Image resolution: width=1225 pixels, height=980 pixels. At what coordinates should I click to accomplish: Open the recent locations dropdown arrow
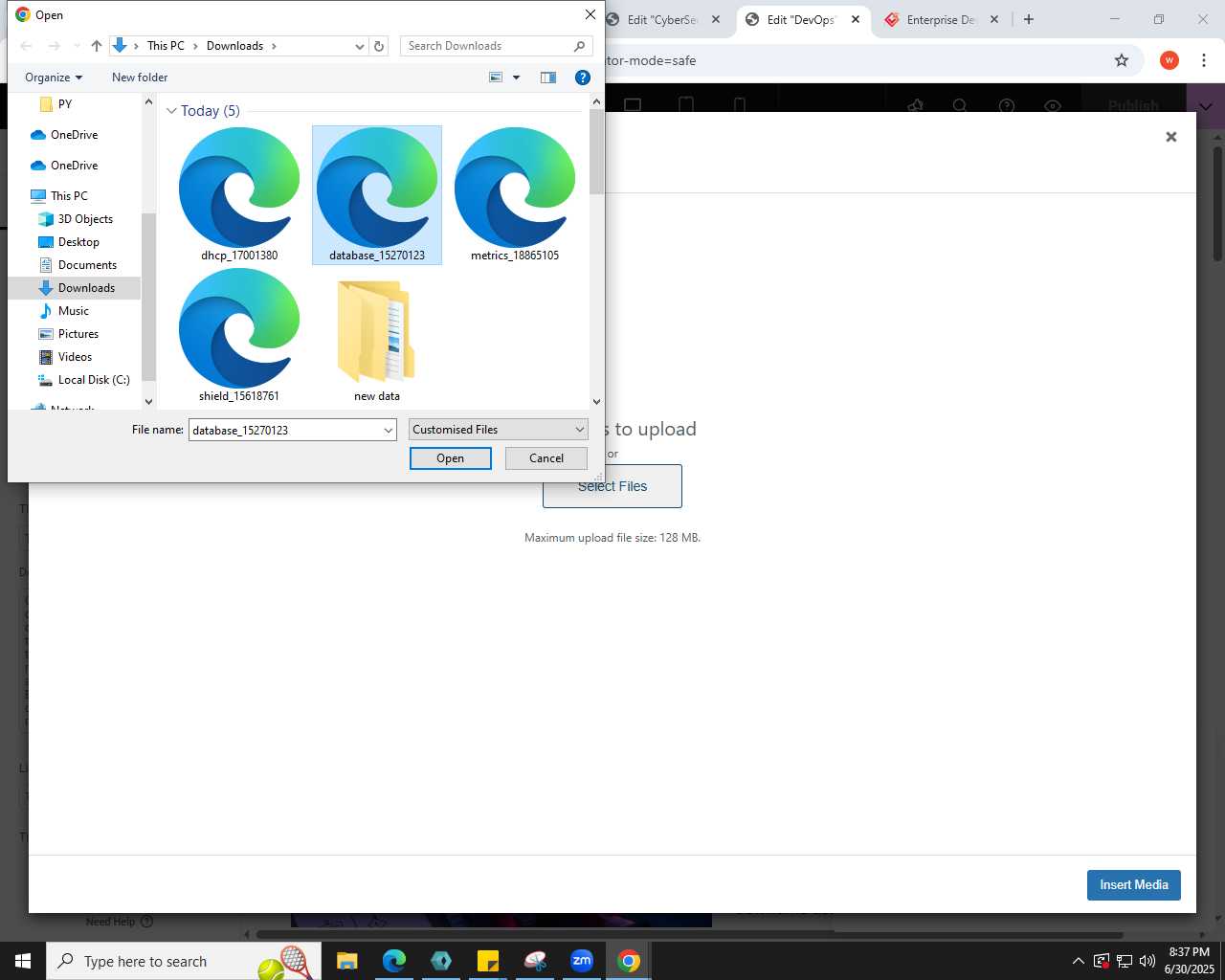pos(78,46)
